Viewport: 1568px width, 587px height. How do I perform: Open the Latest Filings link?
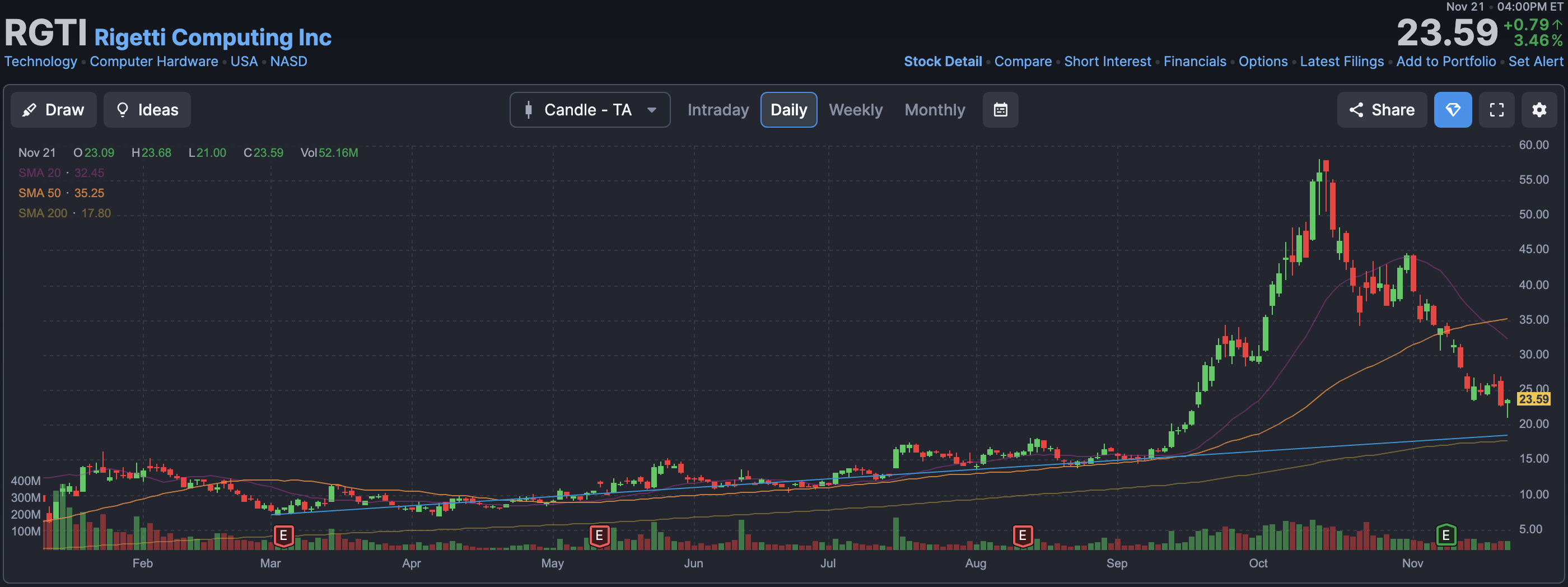[1341, 62]
